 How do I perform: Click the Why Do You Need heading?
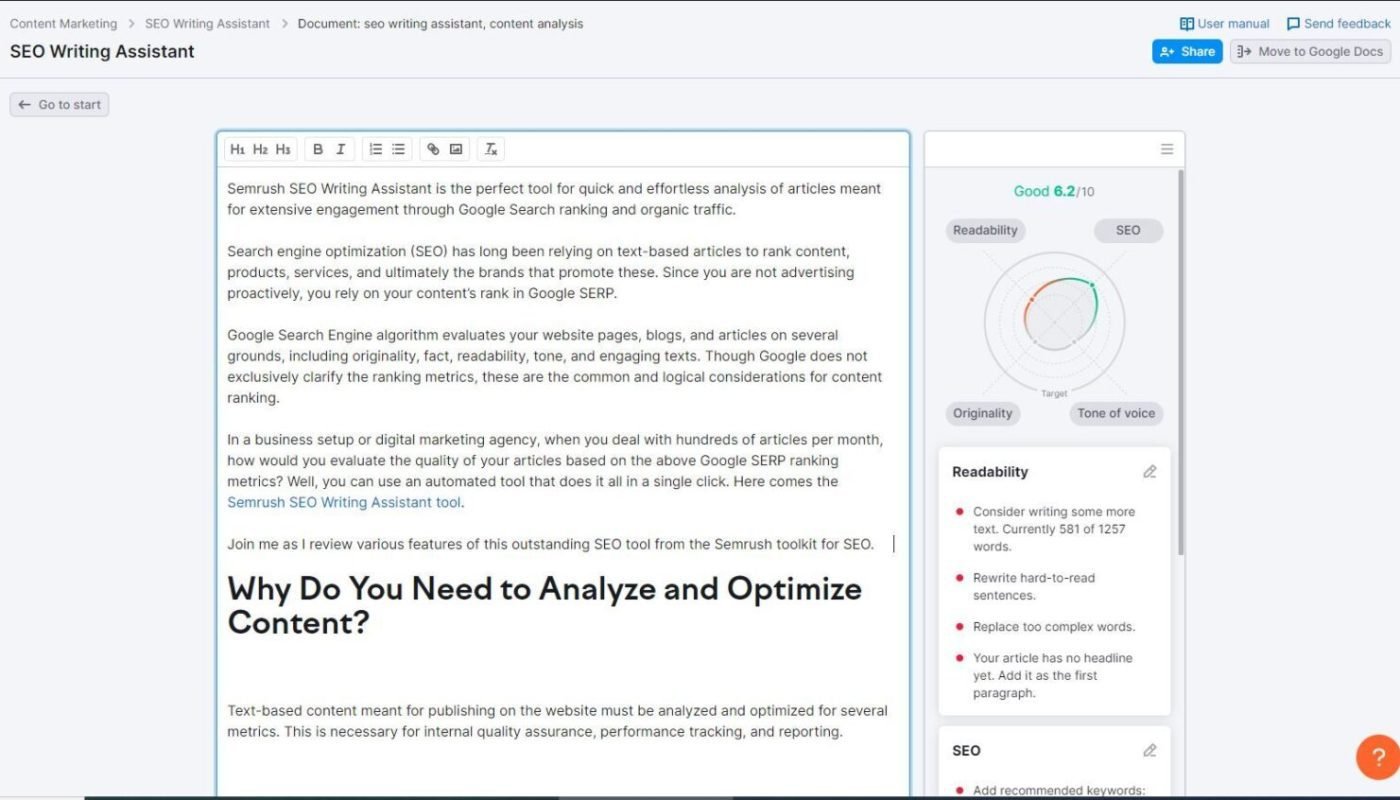point(544,605)
